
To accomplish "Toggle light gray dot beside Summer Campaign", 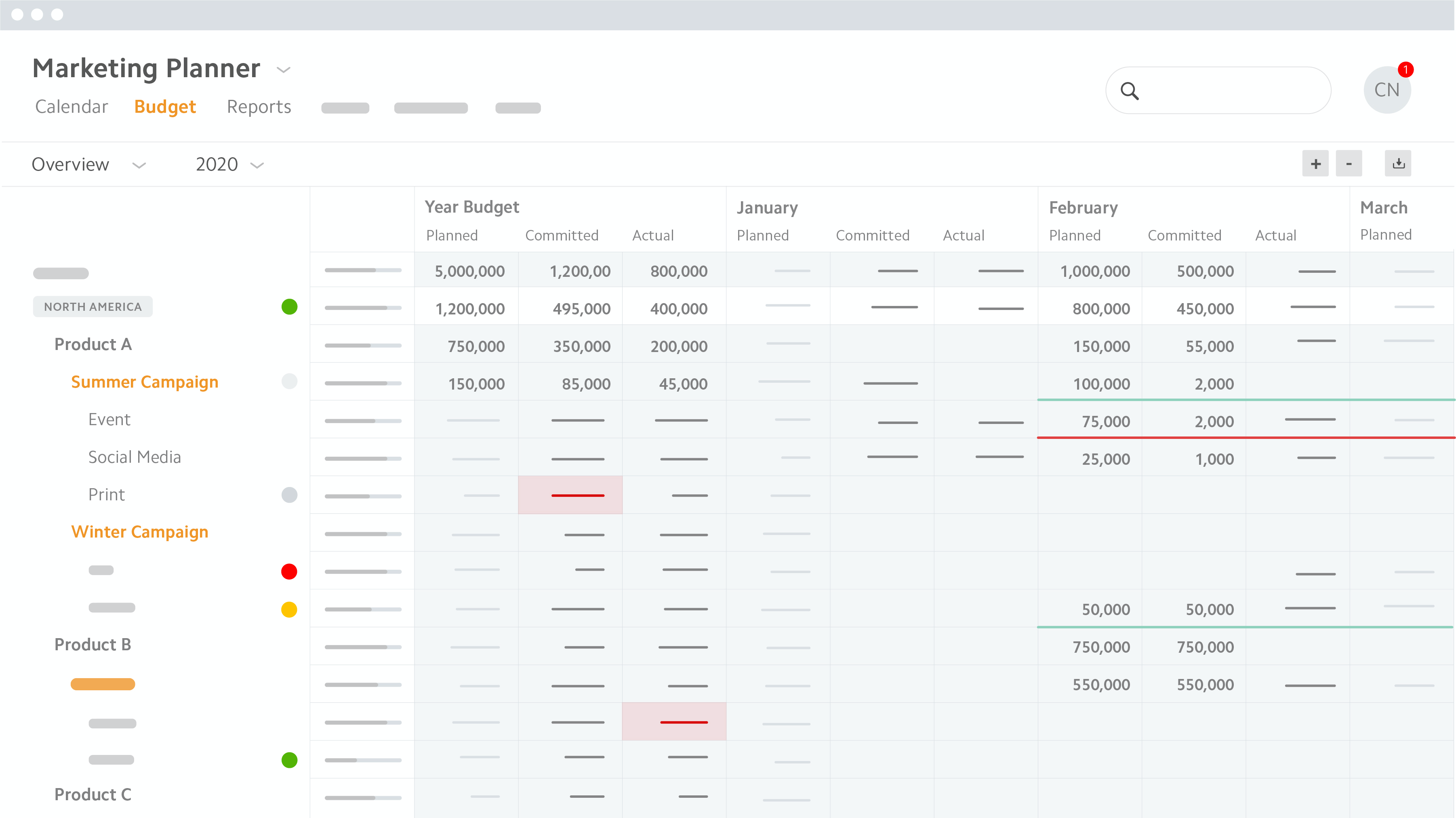I will (289, 382).
